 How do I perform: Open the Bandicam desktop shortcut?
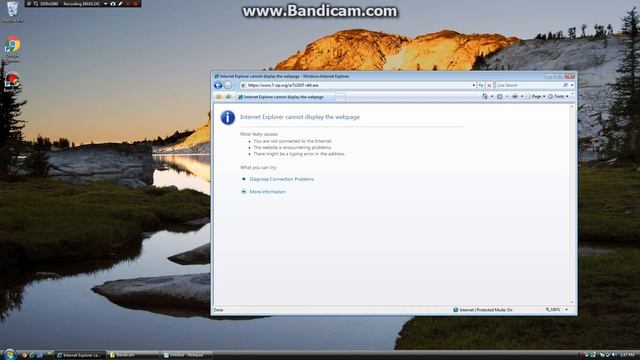pyautogui.click(x=12, y=82)
